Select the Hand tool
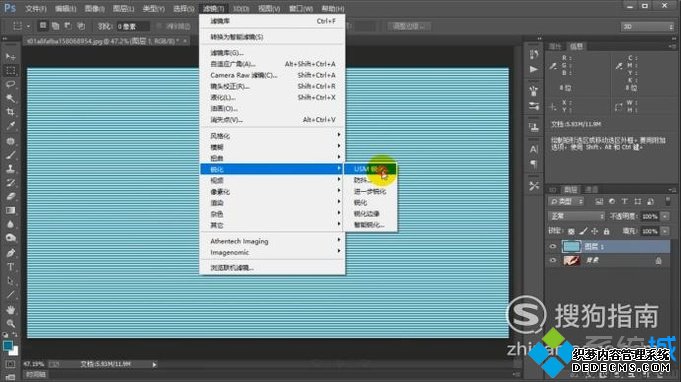The width and height of the screenshot is (681, 382). 10,310
